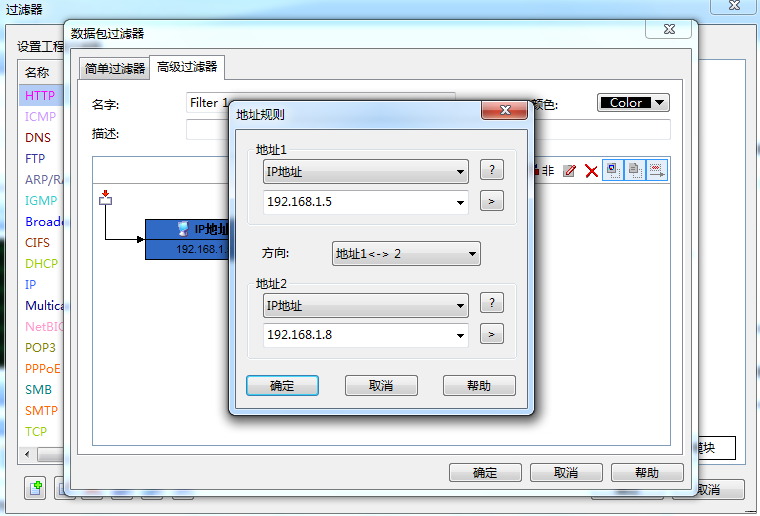Click 确定 in the 数据包过滤器 dialog
Image resolution: width=760 pixels, height=516 pixels.
coord(485,472)
